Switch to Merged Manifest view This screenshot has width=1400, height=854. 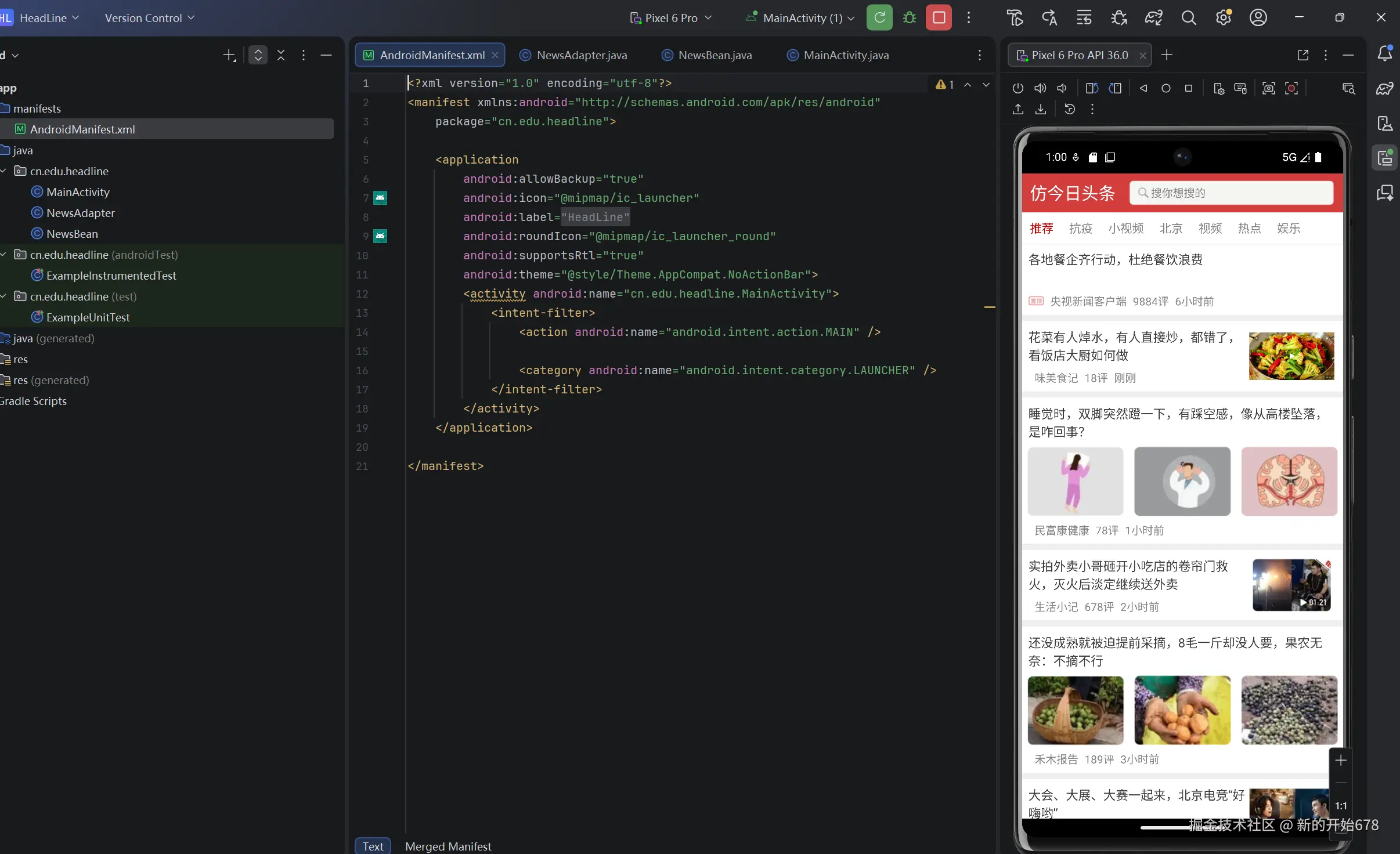tap(448, 846)
